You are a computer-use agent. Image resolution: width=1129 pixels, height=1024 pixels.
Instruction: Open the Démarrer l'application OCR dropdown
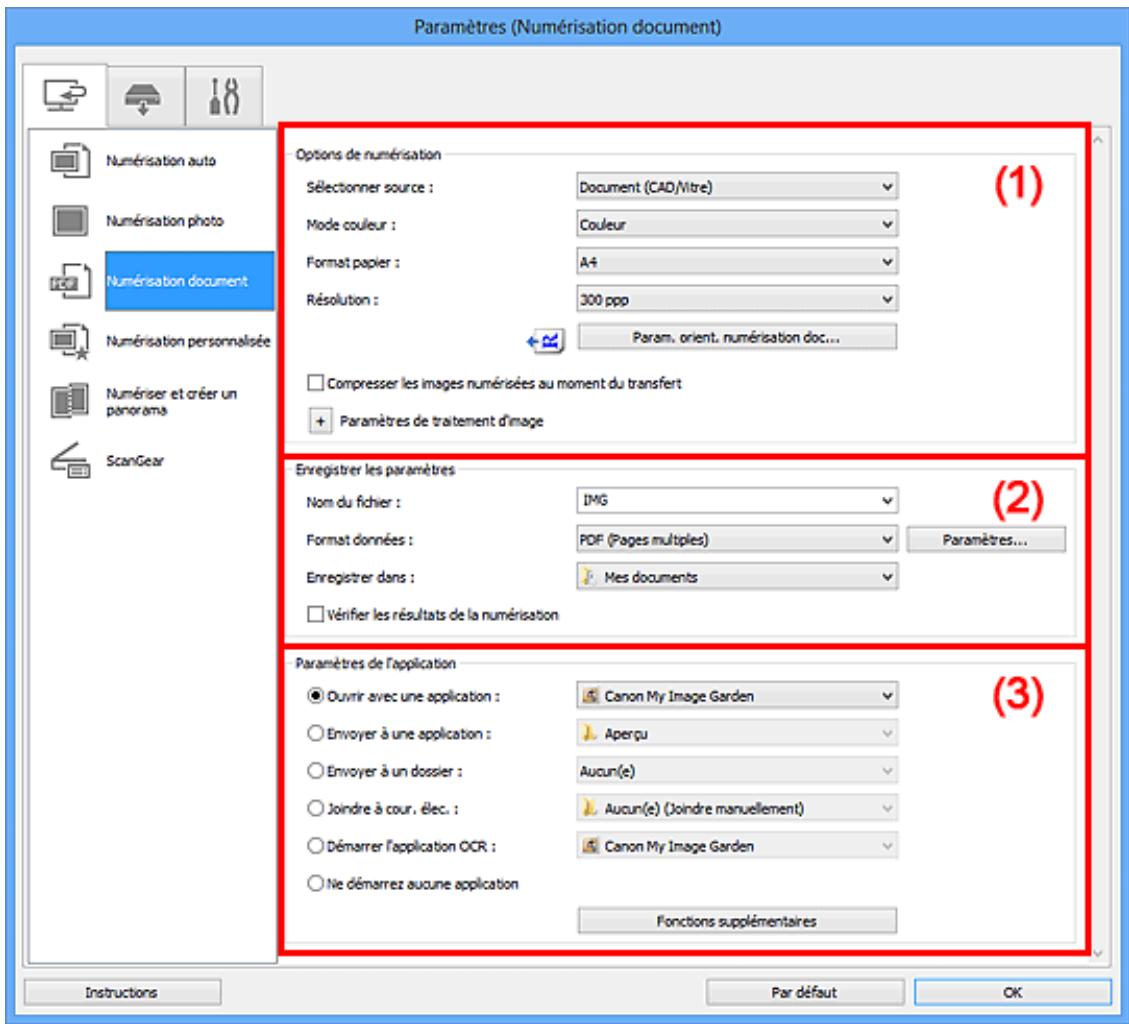click(x=737, y=845)
